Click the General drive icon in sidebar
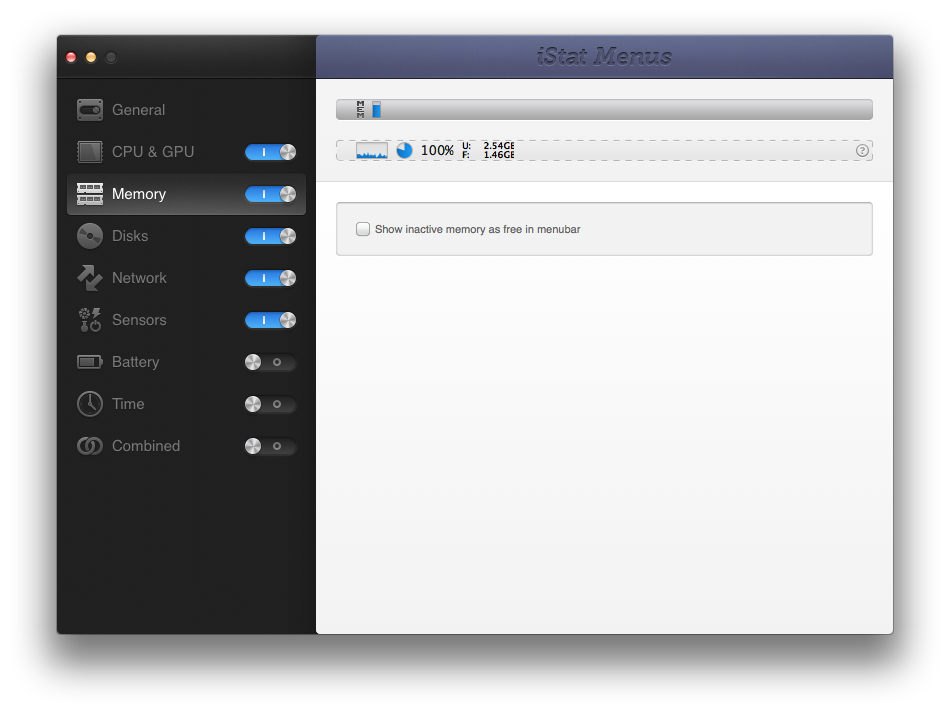 pyautogui.click(x=90, y=110)
